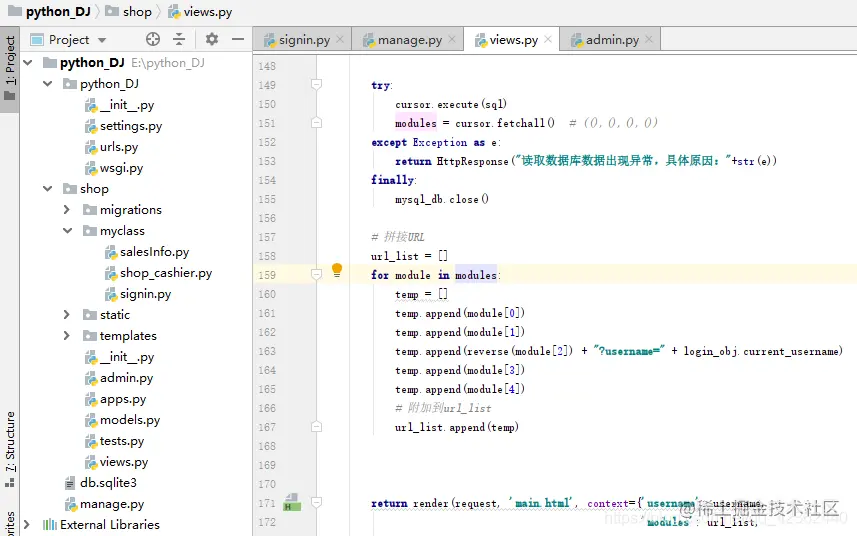Collapse the inner python_DJ folder
The image size is (857, 536).
point(48,84)
